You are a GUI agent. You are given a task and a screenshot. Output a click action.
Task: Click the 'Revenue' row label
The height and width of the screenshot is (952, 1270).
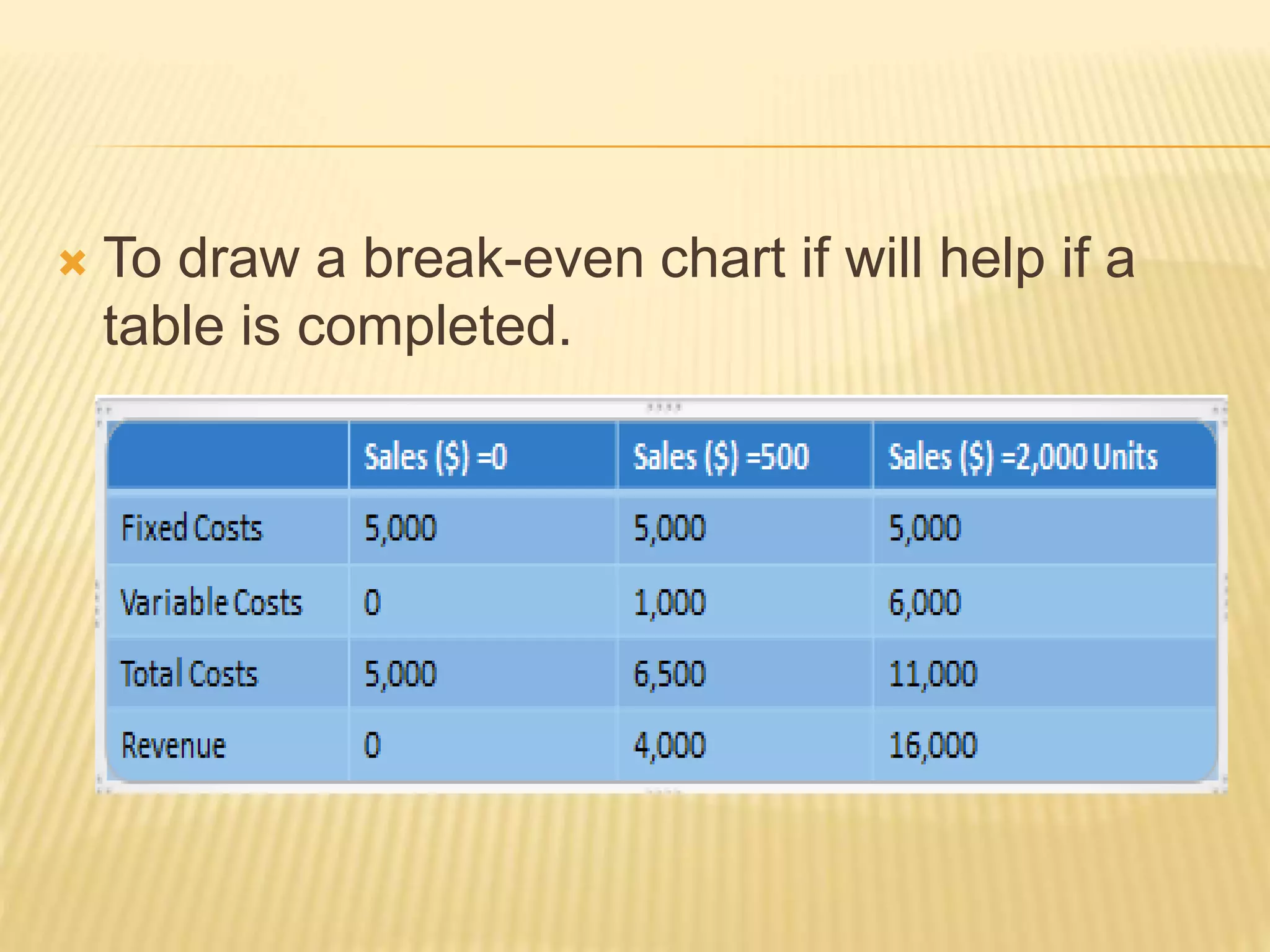point(174,745)
